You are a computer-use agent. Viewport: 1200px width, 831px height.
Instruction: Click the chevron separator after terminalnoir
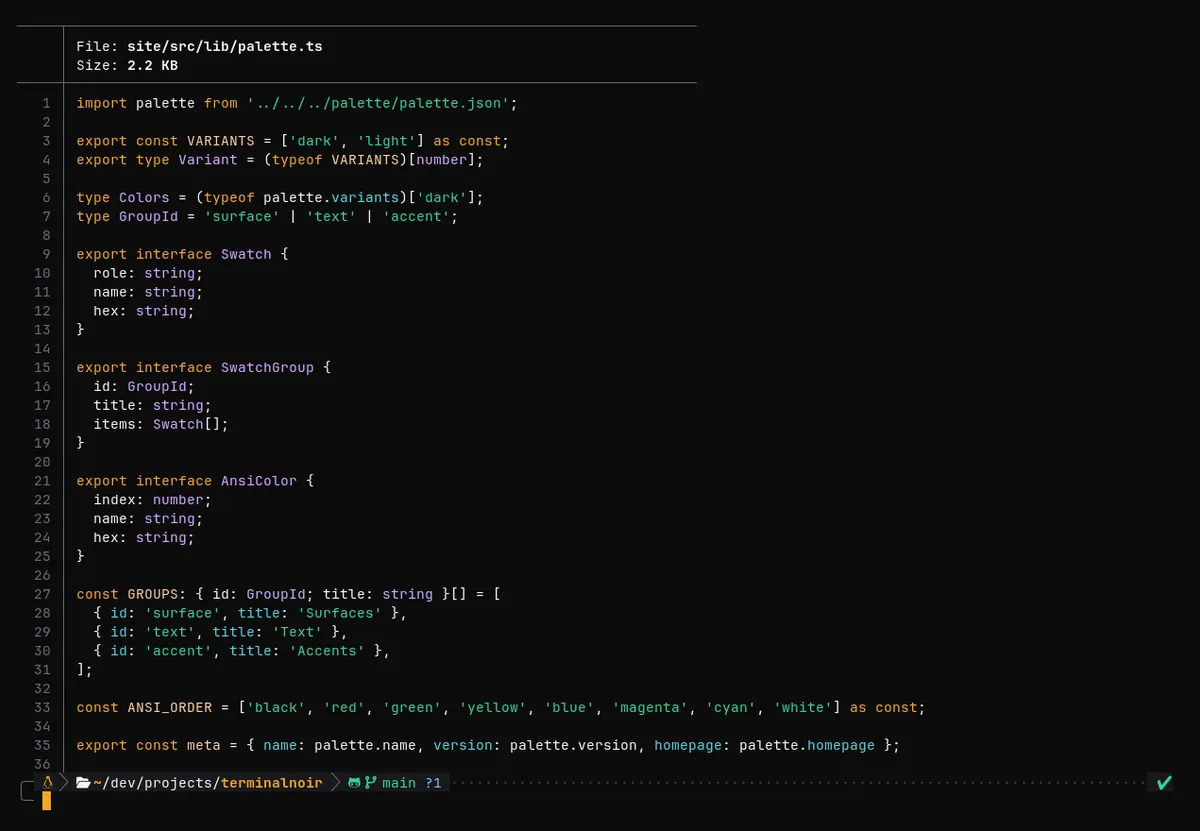(336, 783)
